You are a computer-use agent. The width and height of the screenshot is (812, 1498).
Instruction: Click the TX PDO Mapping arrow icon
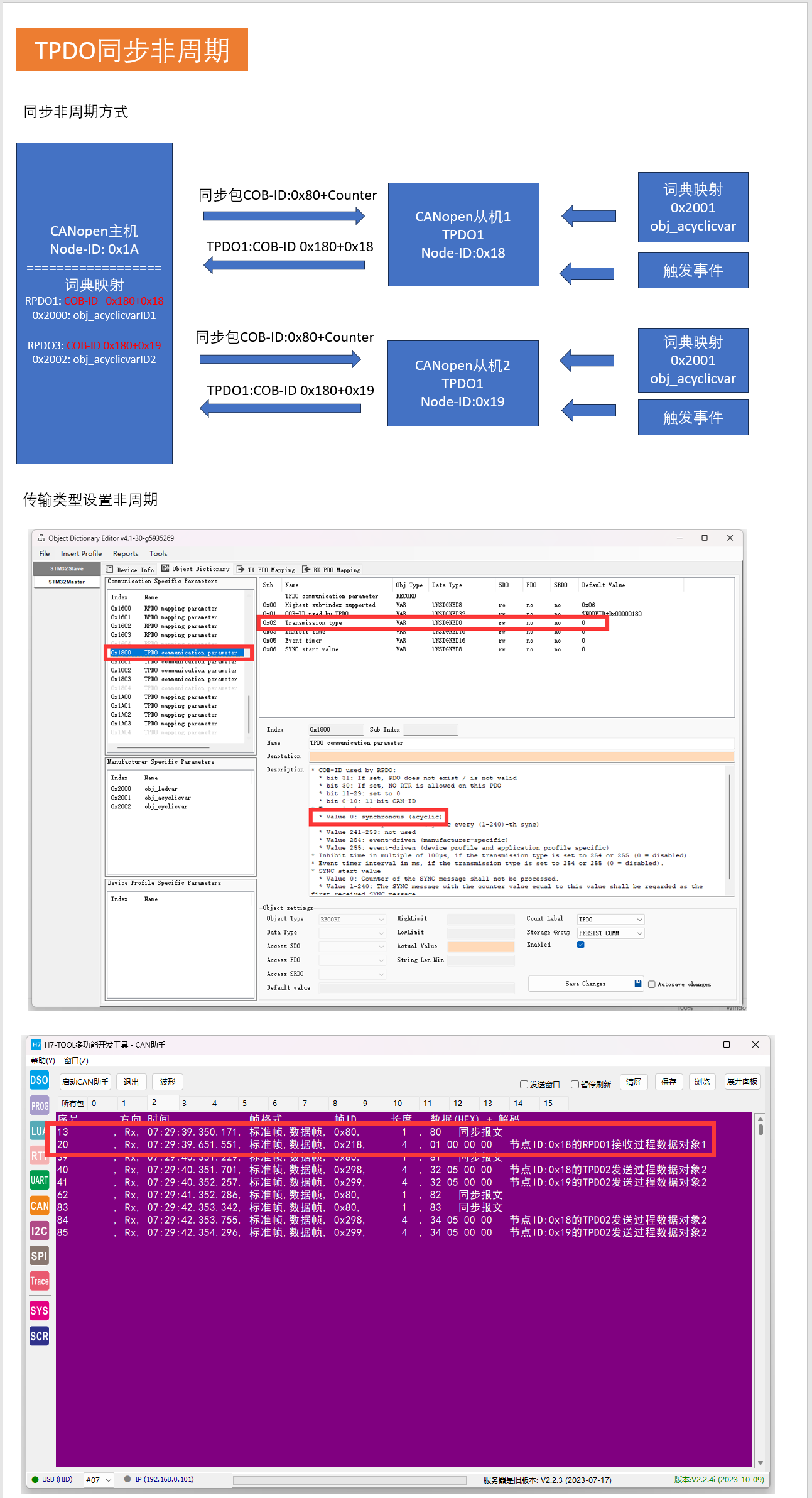[241, 570]
